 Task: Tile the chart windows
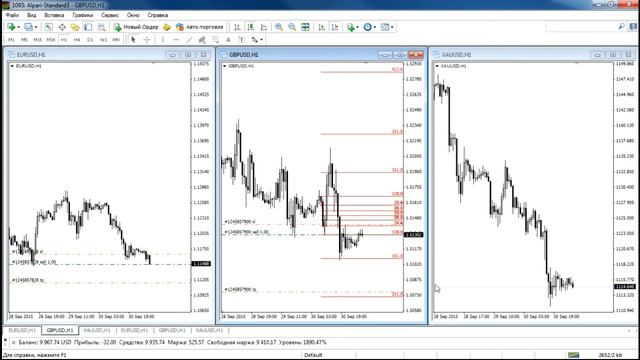pyautogui.click(x=305, y=27)
